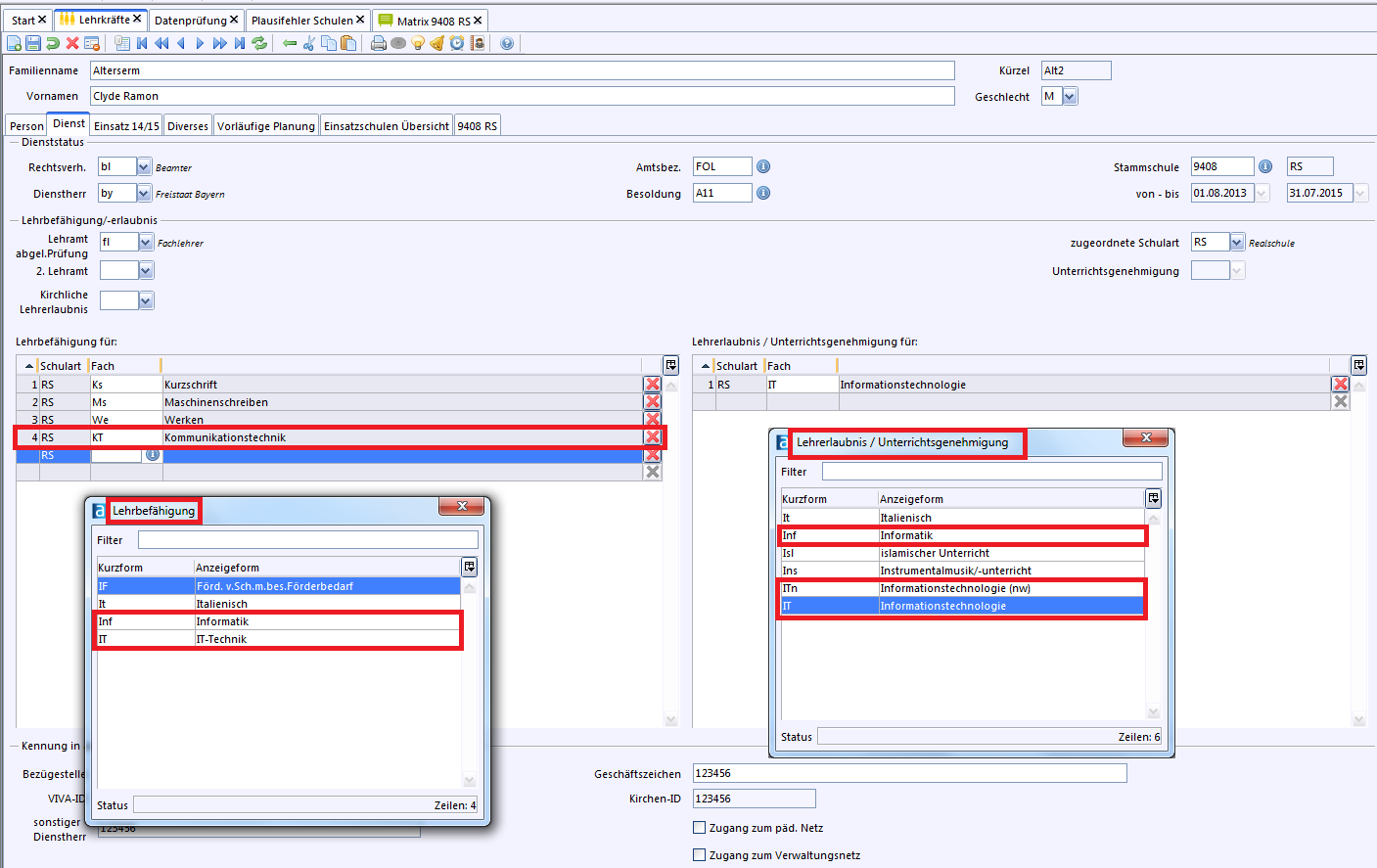Open Matrix 9408 RS document tab
Screen dimensions: 1377x868
430,21
